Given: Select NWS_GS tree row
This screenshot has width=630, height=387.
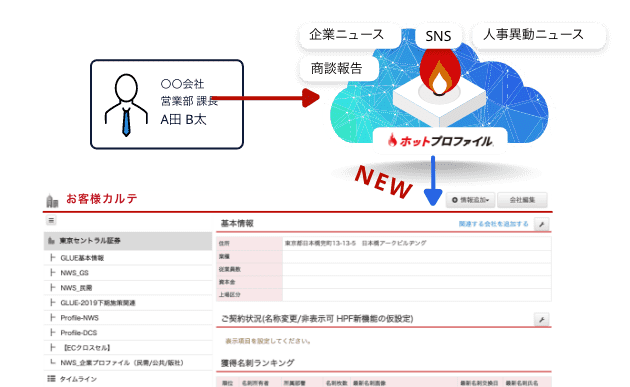Looking at the screenshot, I should tap(128, 273).
